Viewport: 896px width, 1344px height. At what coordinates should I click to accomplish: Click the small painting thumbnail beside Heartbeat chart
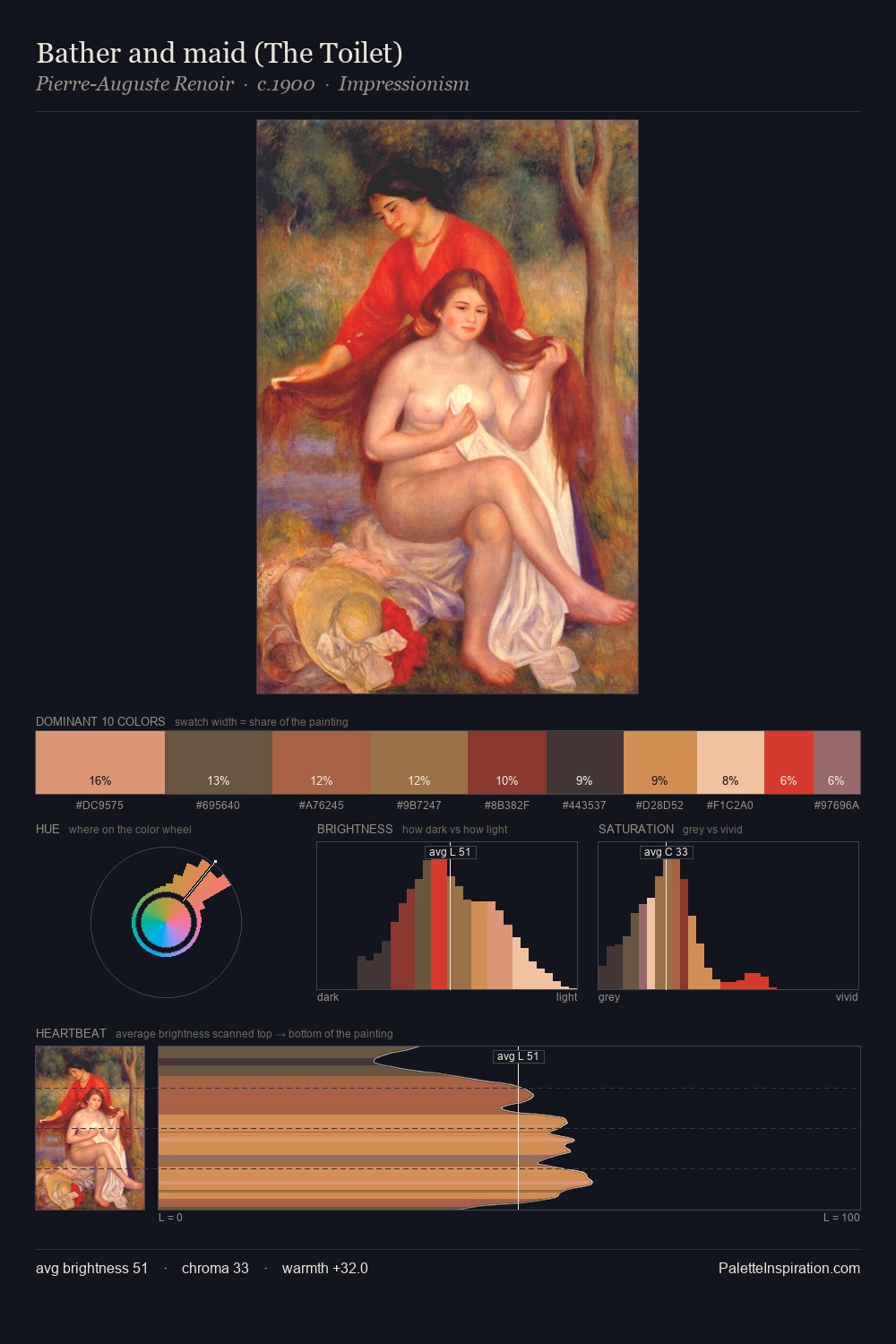pos(90,1128)
